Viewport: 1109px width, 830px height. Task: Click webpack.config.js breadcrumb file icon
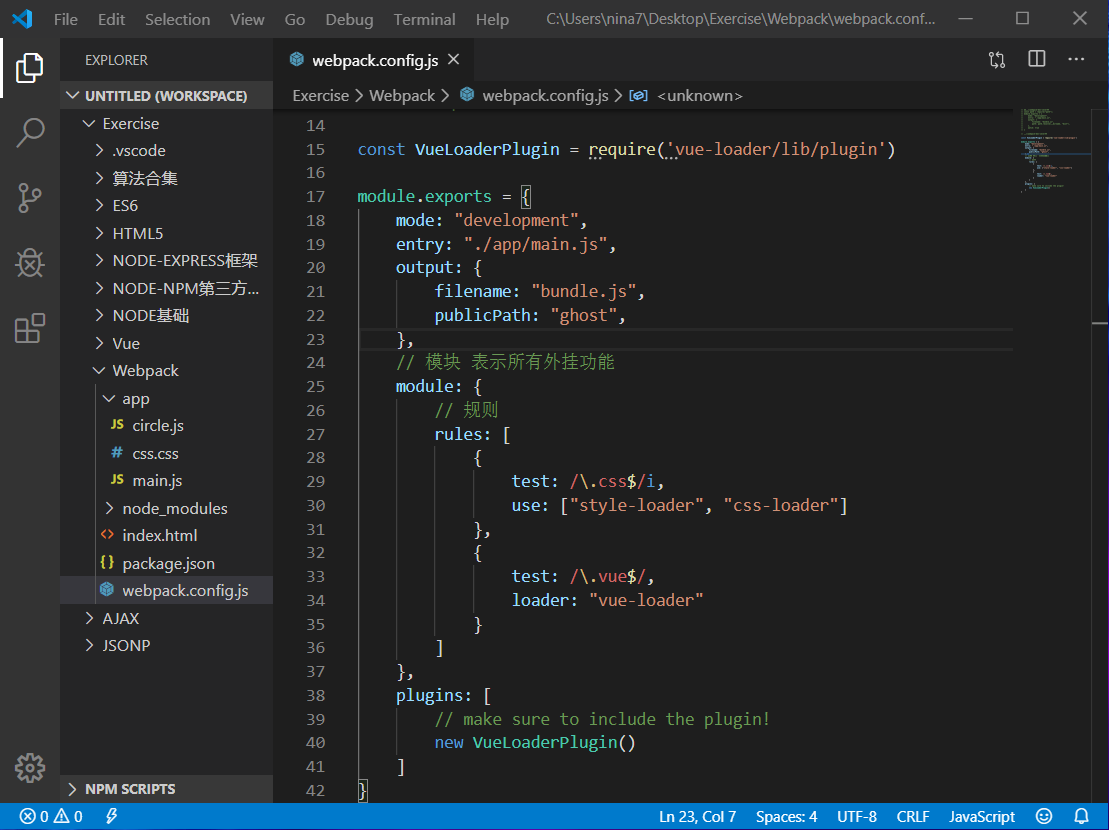pos(467,95)
